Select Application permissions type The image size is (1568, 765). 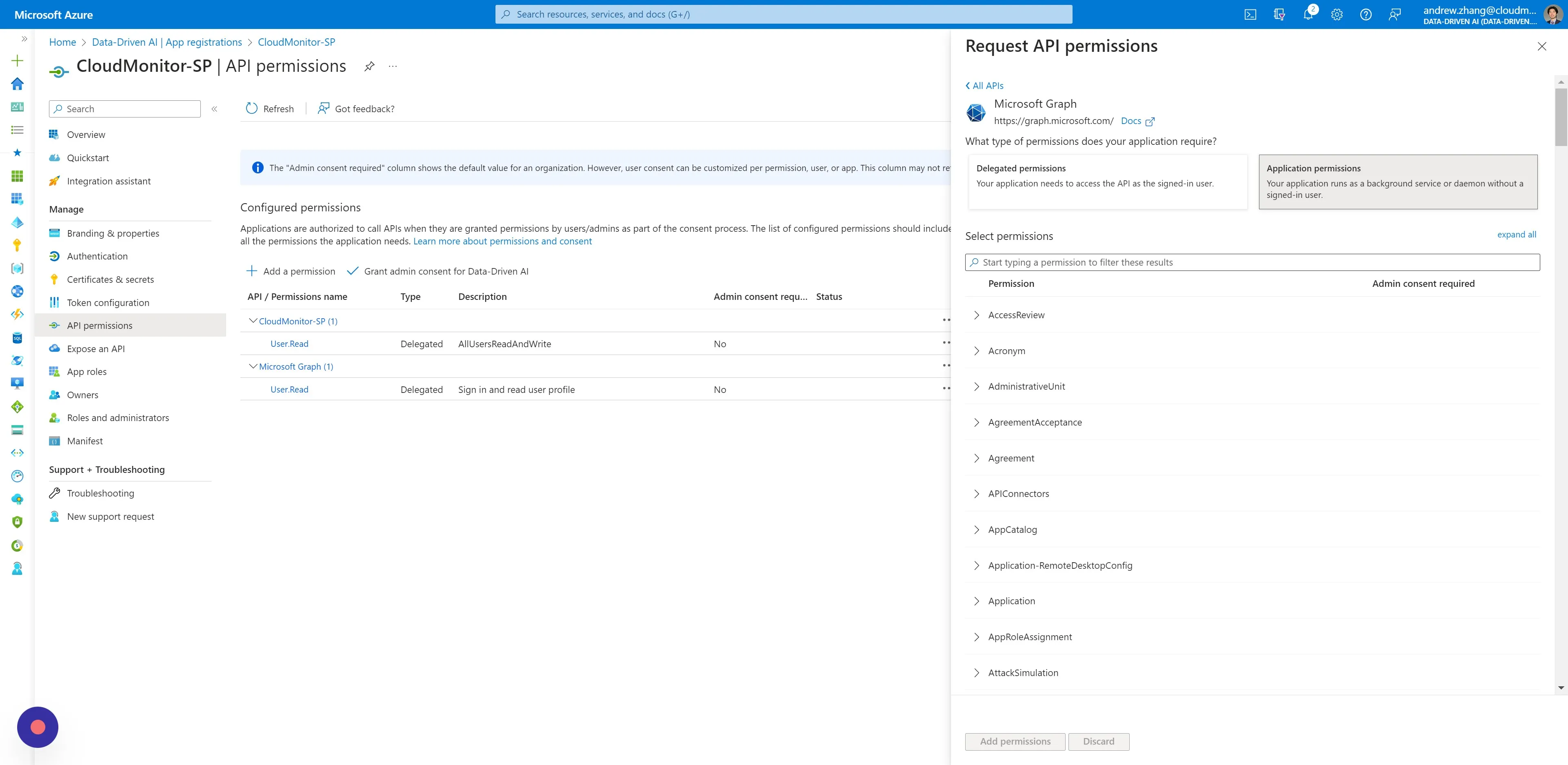click(x=1397, y=182)
